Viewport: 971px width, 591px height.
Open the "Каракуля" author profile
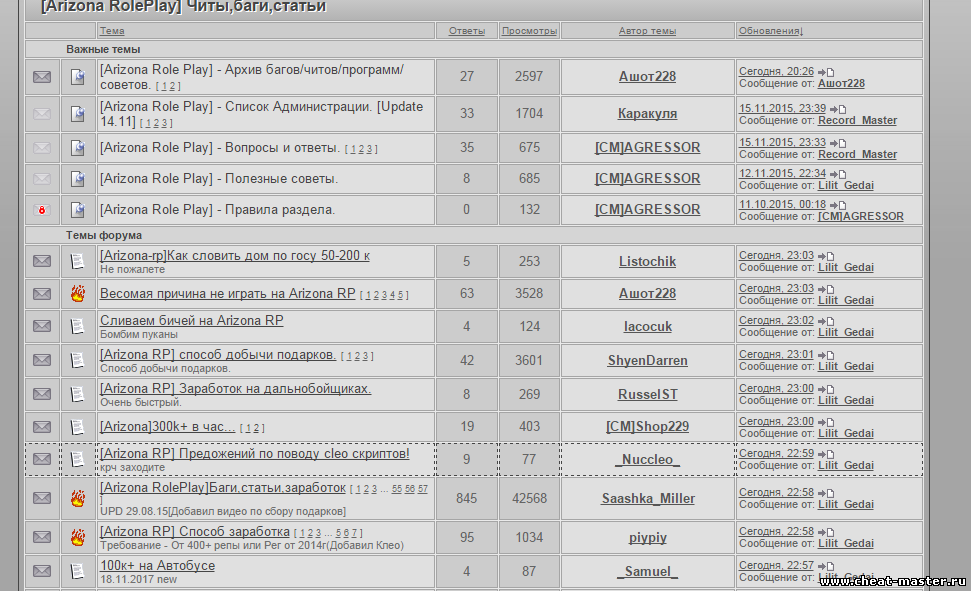point(647,114)
